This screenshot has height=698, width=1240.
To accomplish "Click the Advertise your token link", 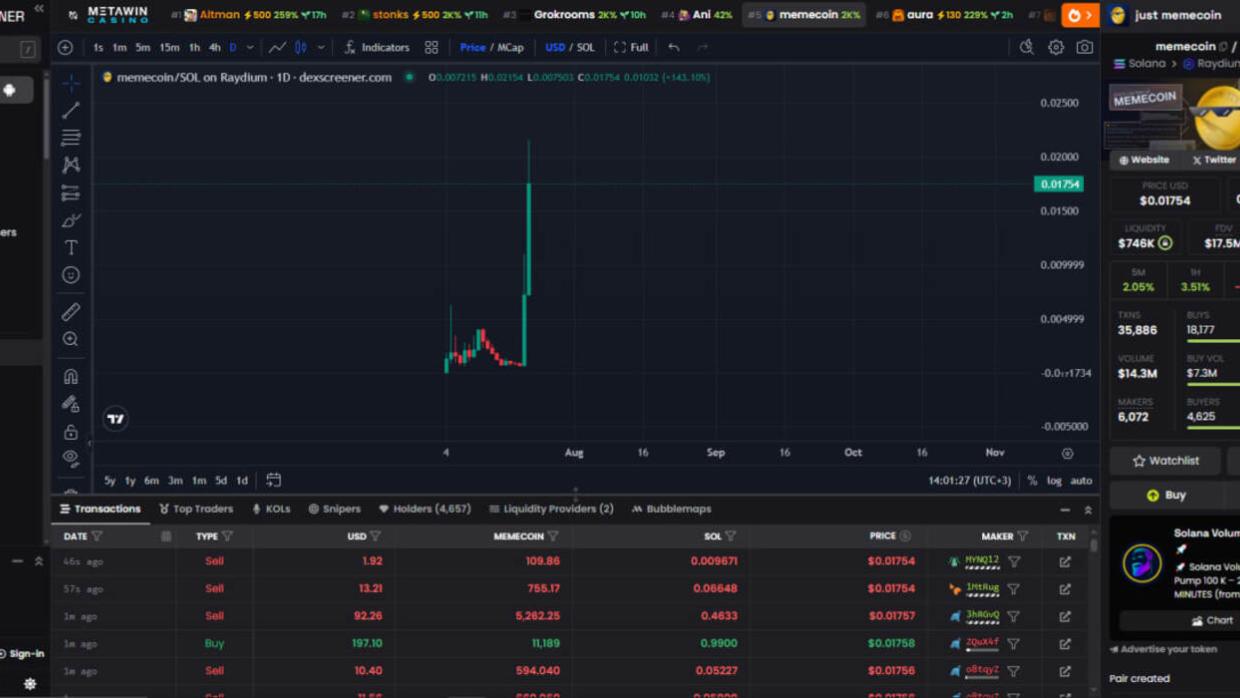I will tap(1164, 649).
